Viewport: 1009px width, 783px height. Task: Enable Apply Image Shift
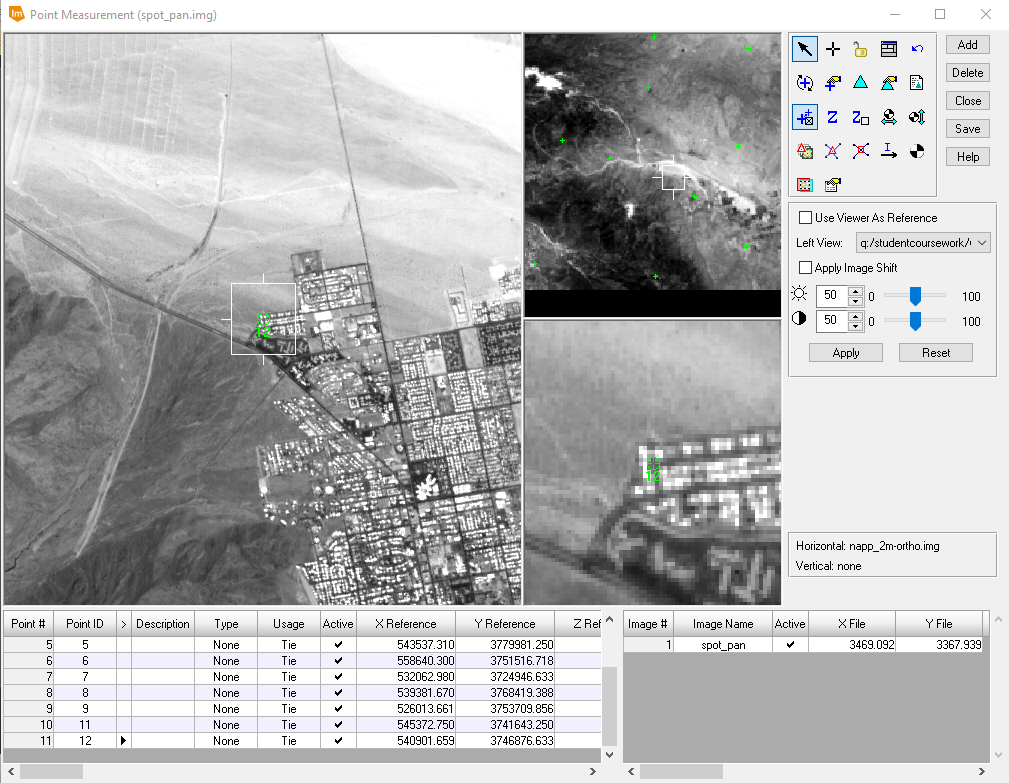point(805,267)
